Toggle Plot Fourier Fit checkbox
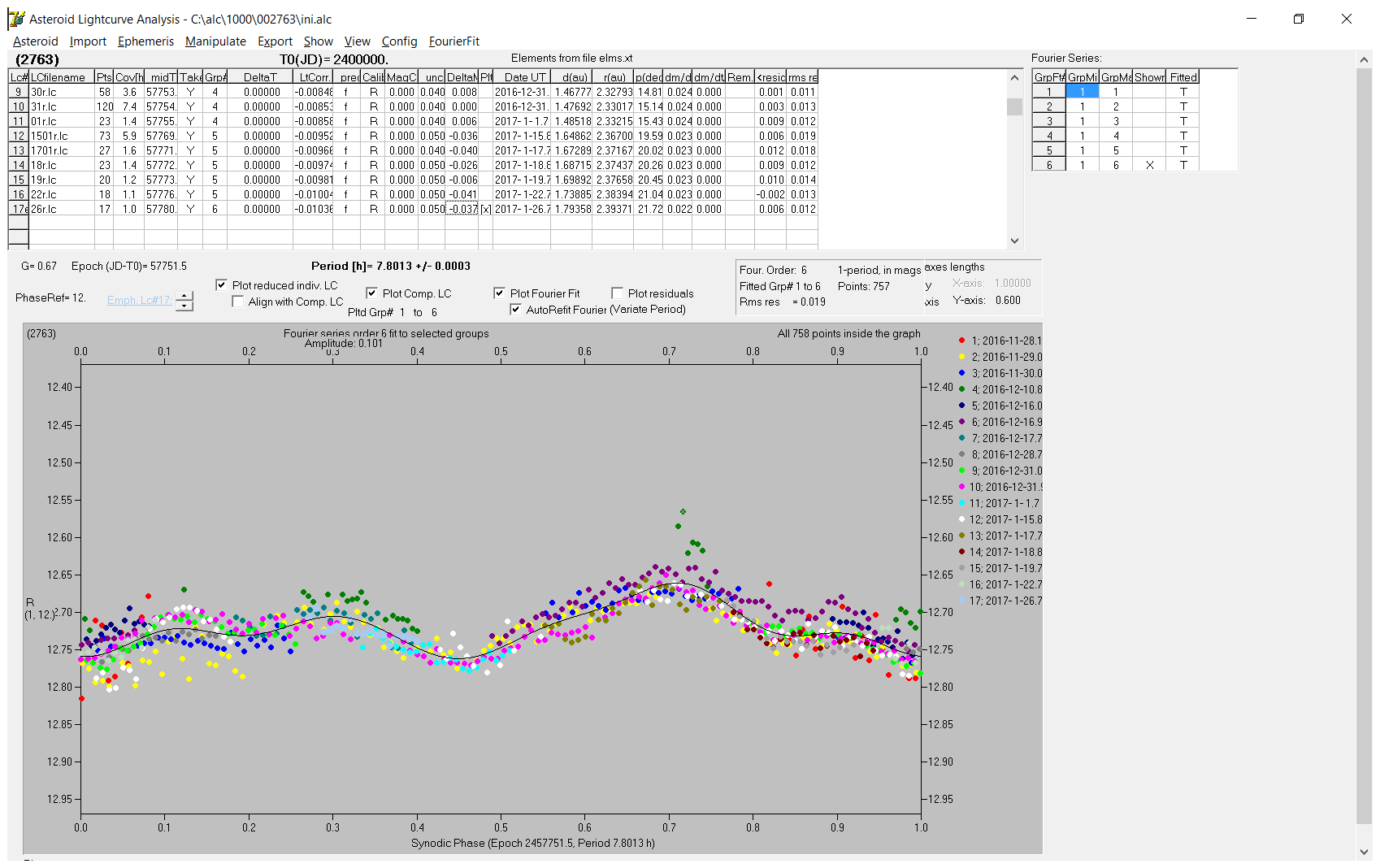 pos(499,293)
